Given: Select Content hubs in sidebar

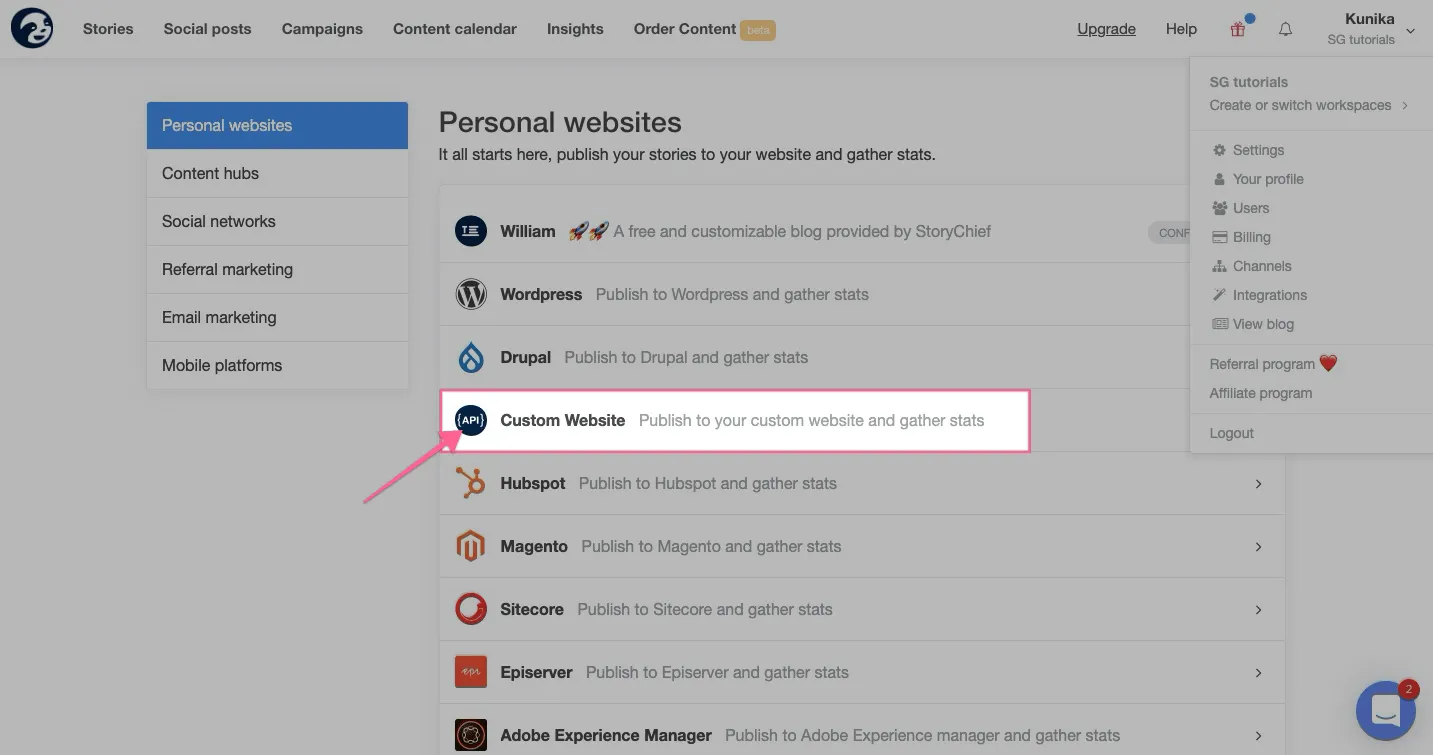Looking at the screenshot, I should pos(277,173).
